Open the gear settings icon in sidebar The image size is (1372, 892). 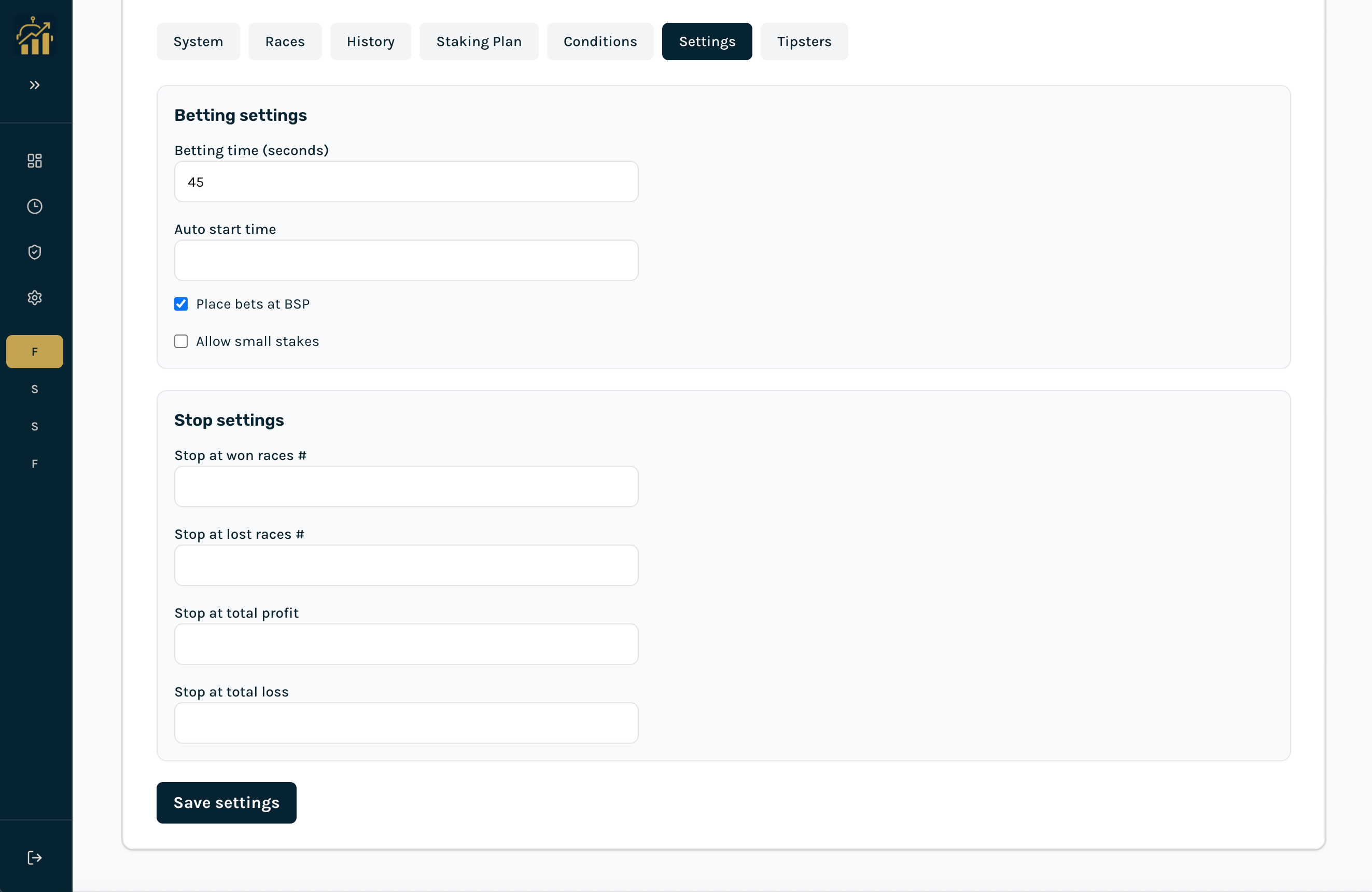pyautogui.click(x=35, y=298)
